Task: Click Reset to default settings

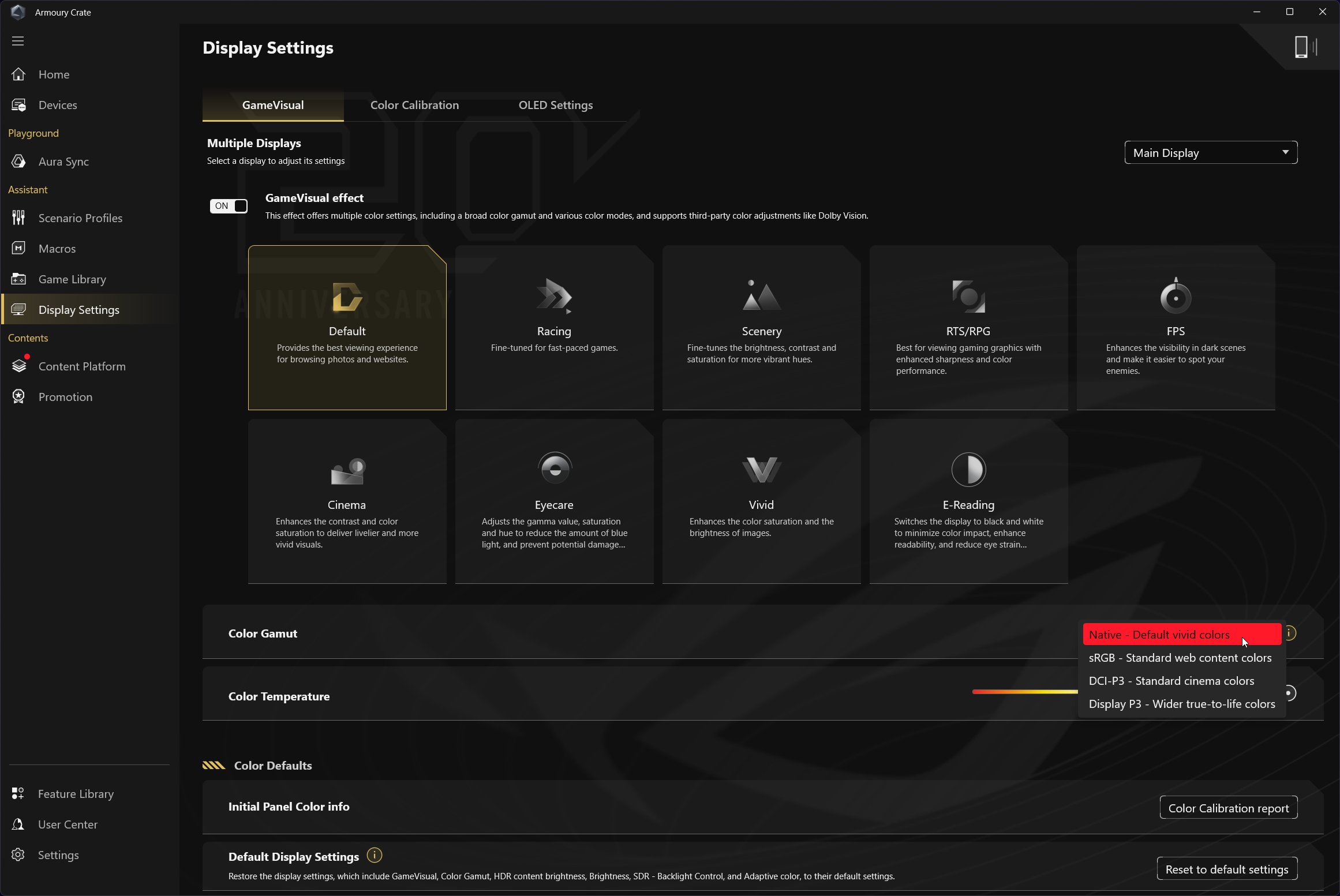Action: click(x=1227, y=869)
